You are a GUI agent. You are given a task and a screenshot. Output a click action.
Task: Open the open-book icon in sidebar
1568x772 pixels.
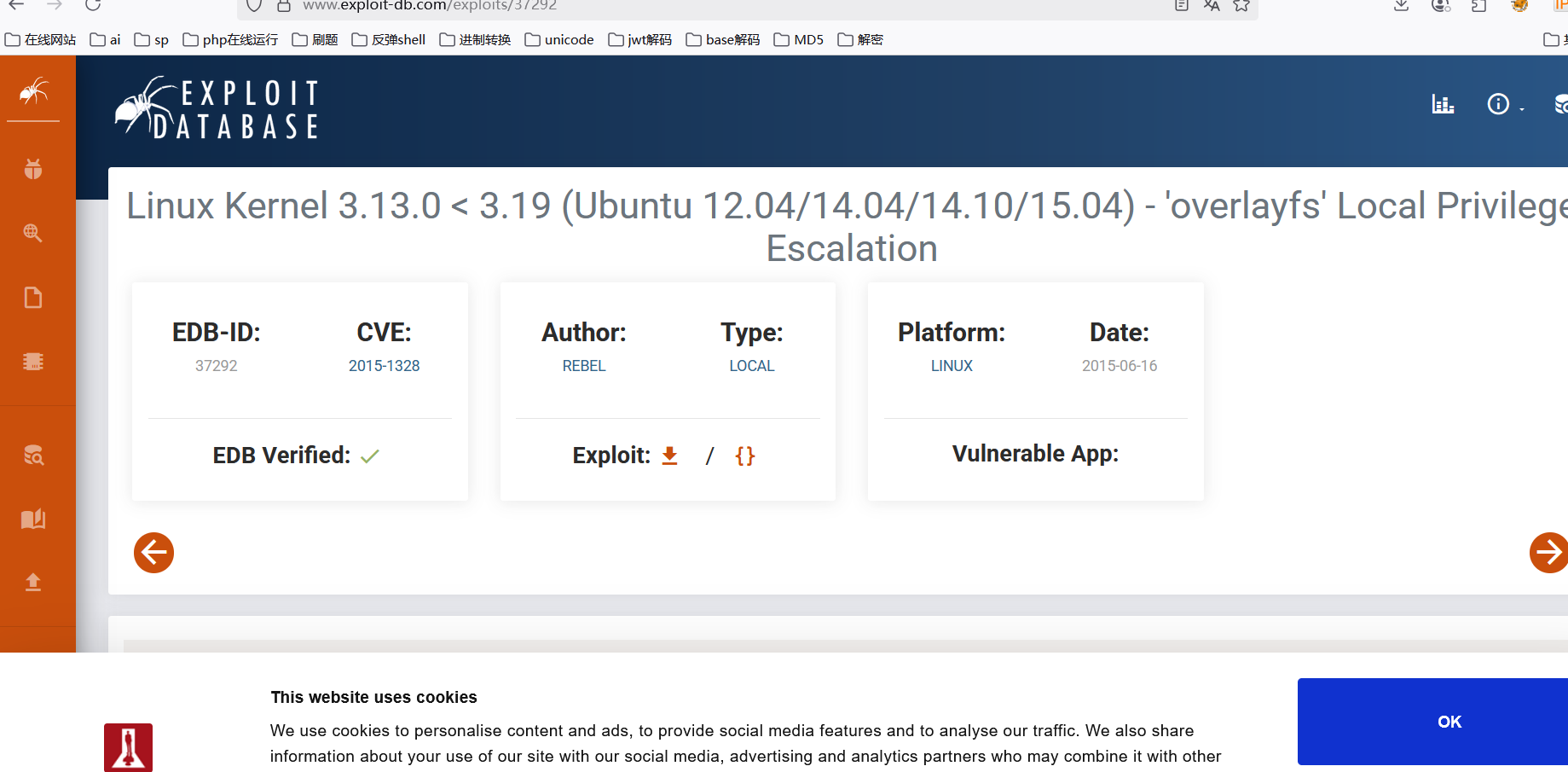click(x=33, y=519)
